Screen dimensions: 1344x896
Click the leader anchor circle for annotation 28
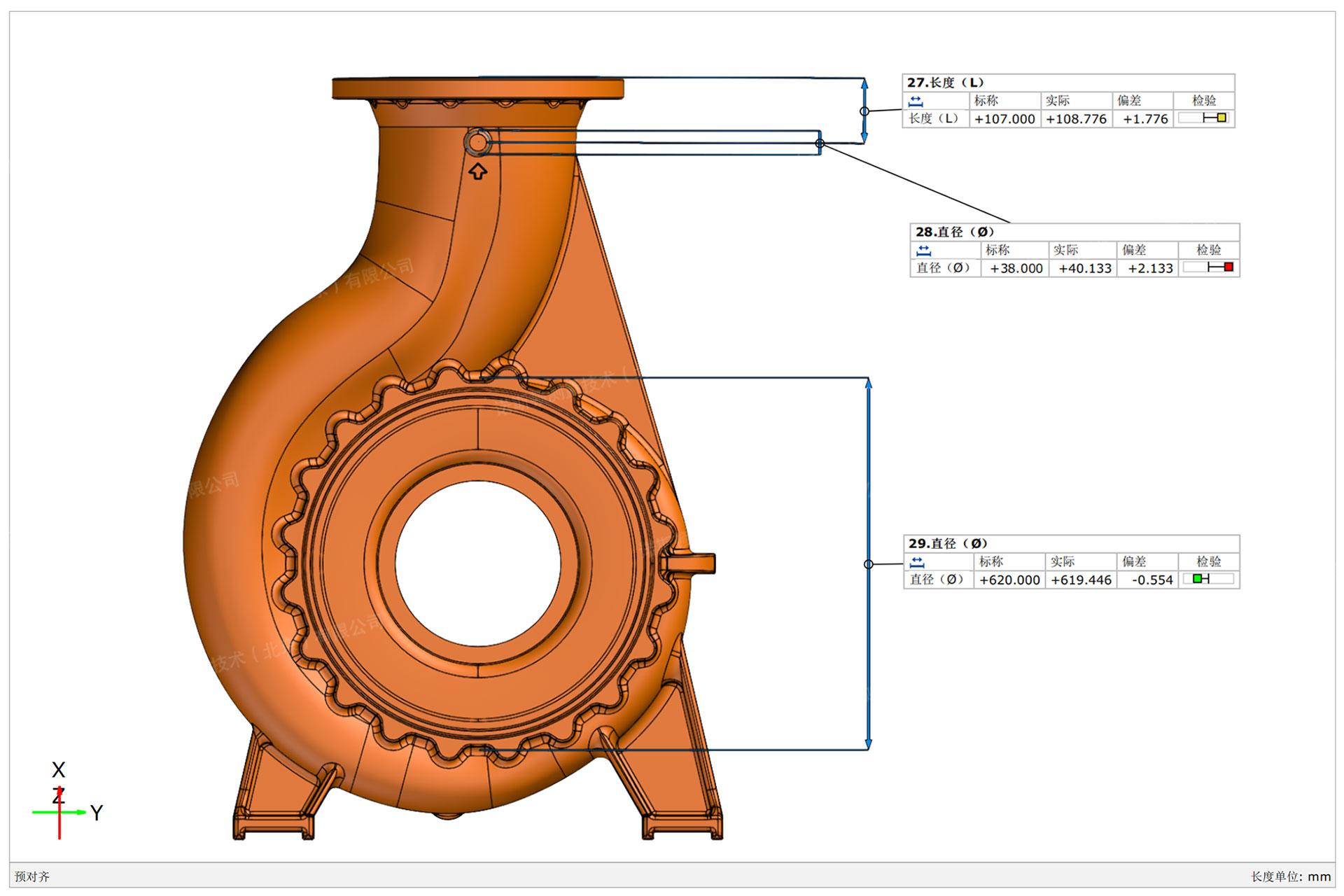click(820, 143)
